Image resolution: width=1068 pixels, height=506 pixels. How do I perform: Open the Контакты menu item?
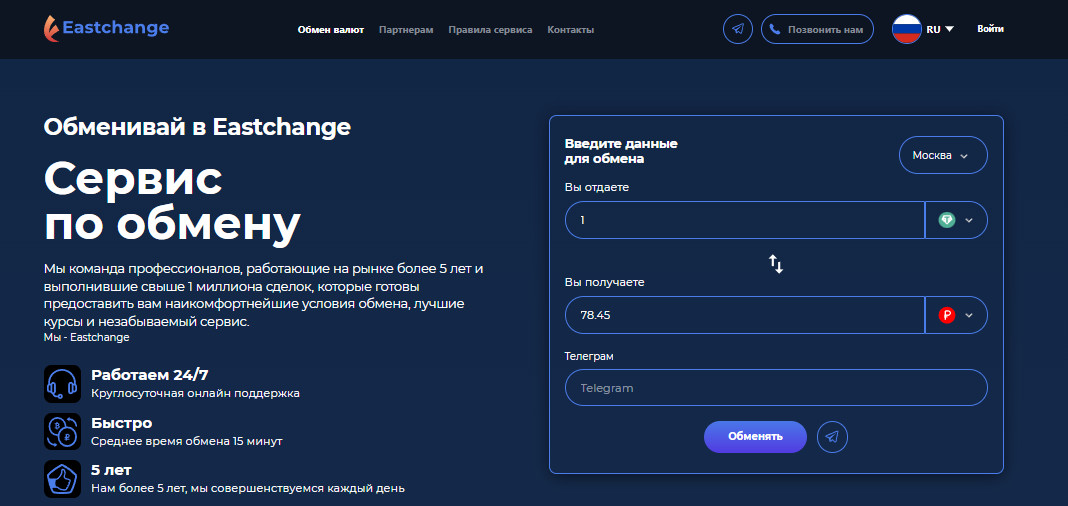point(571,30)
